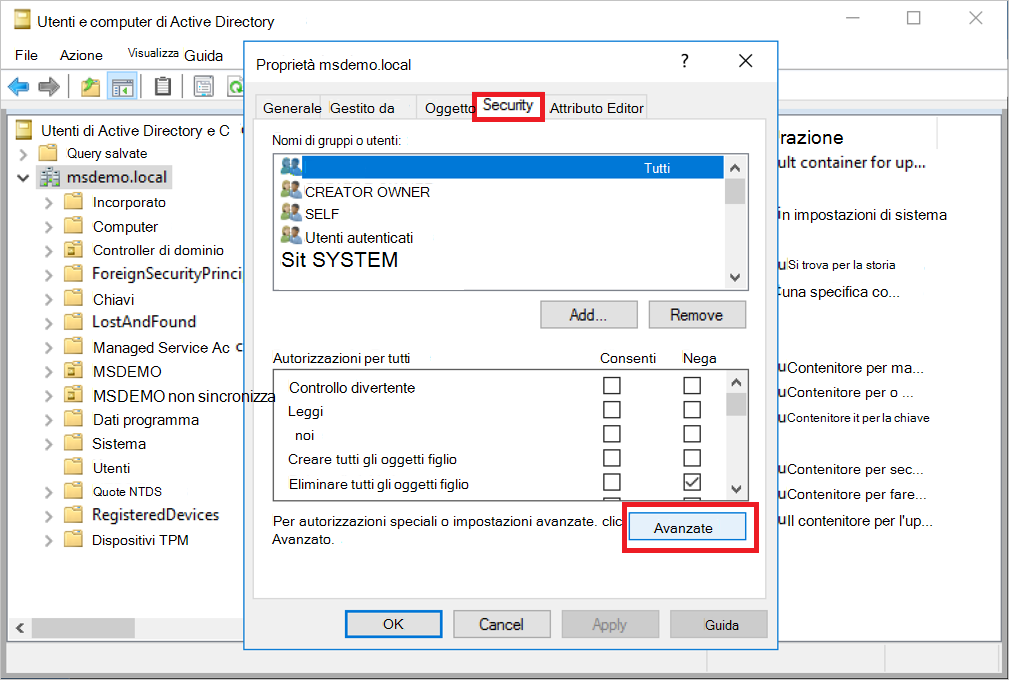Expand the Quote NTDS node

coord(48,493)
